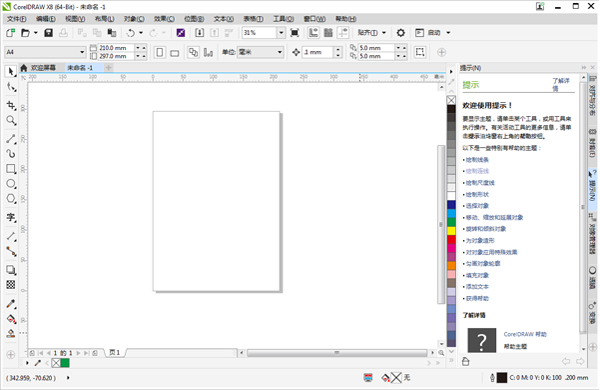Open the 对象 menu
The image size is (600, 390).
[x=134, y=19]
